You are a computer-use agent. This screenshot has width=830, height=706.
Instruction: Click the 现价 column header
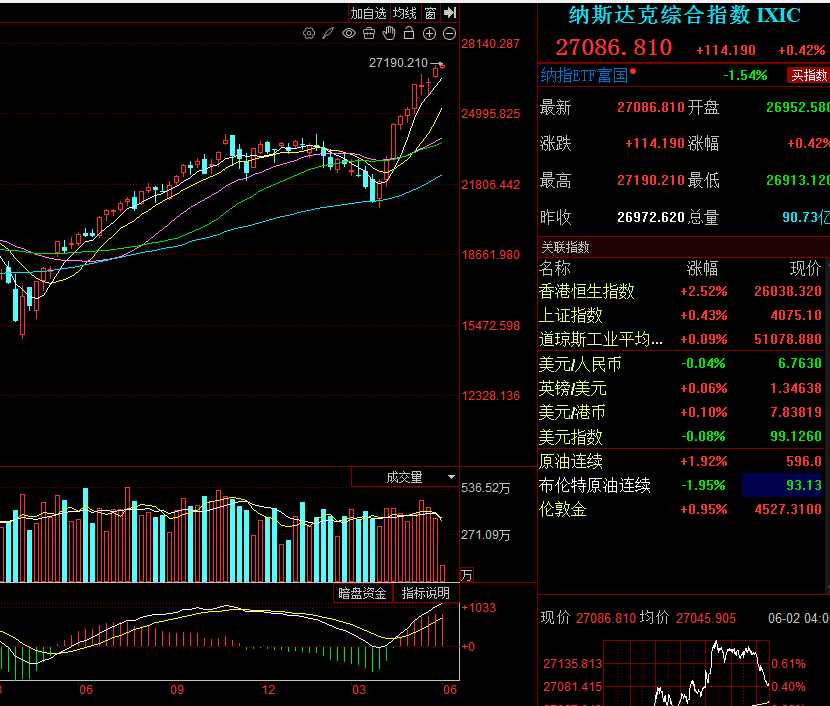point(806,268)
